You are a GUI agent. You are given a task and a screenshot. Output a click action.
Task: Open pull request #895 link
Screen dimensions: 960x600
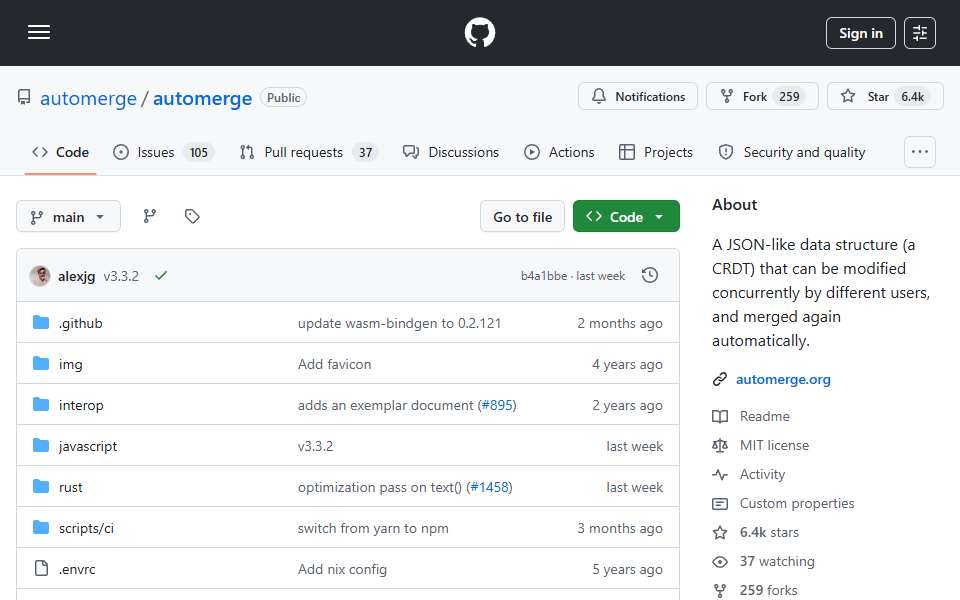coord(497,405)
